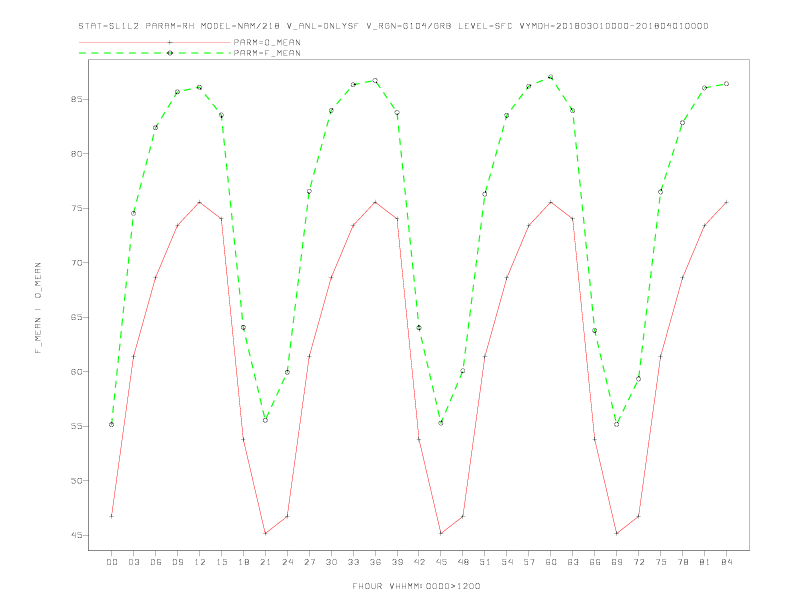Viewport: 792px width, 612px height.
Task: Select the green F_MEAN peak marker at hour 60
Action: [x=551, y=77]
